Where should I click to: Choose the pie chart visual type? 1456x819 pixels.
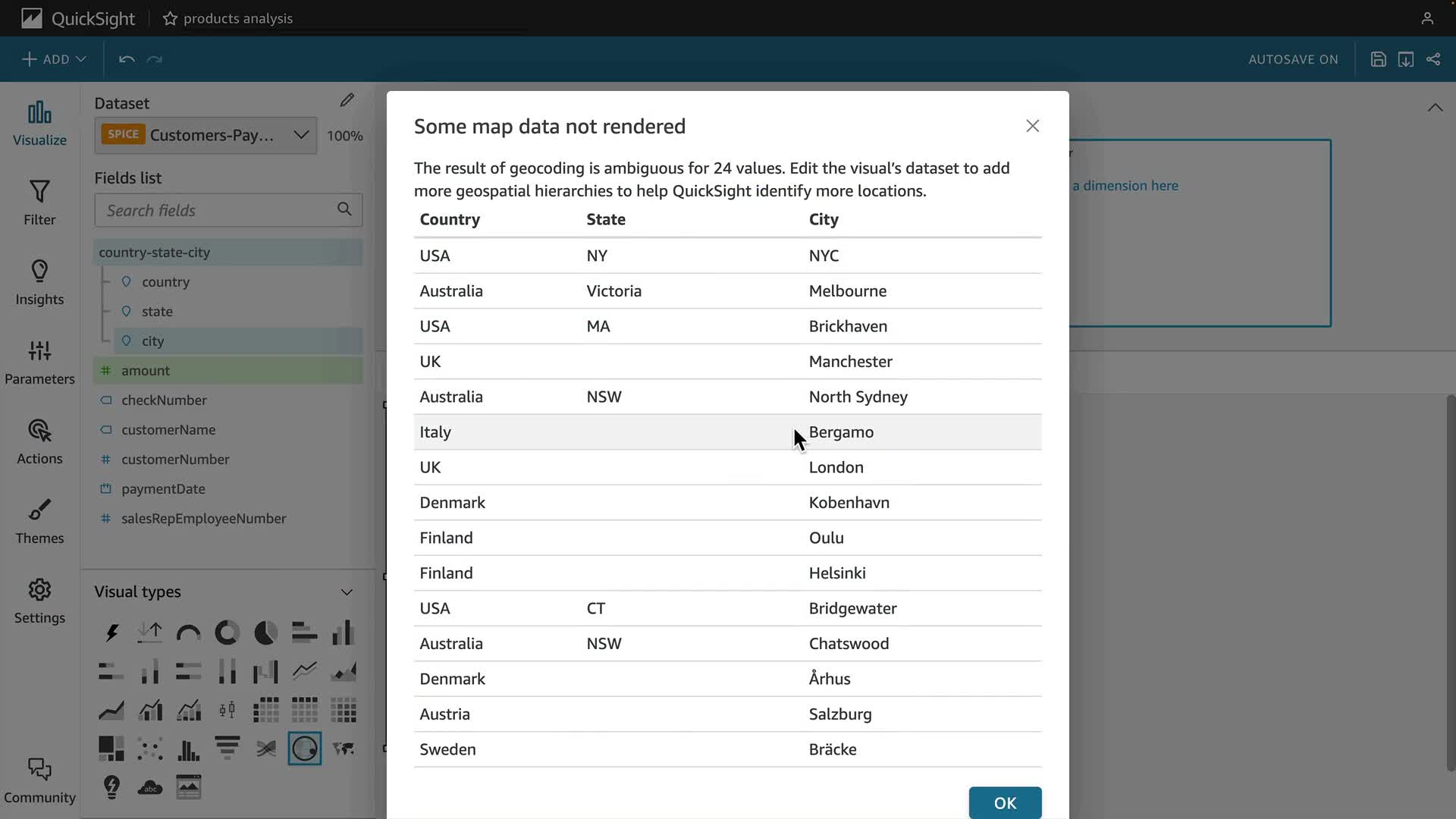click(265, 632)
